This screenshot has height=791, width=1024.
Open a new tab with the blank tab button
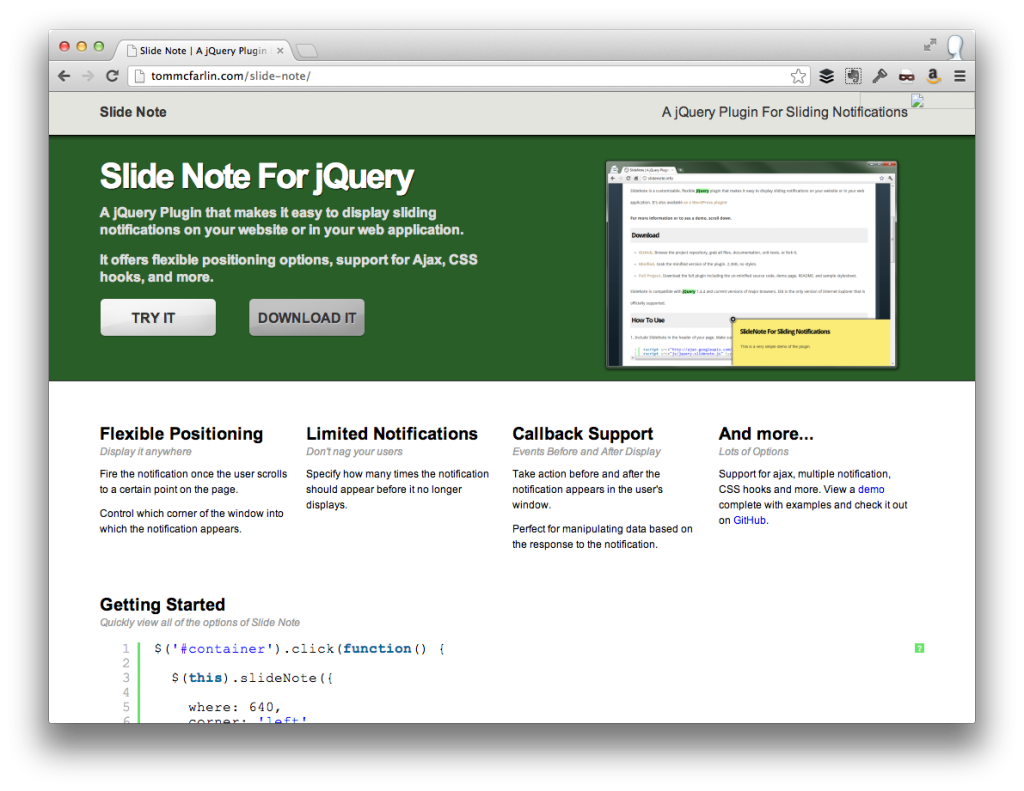point(307,50)
